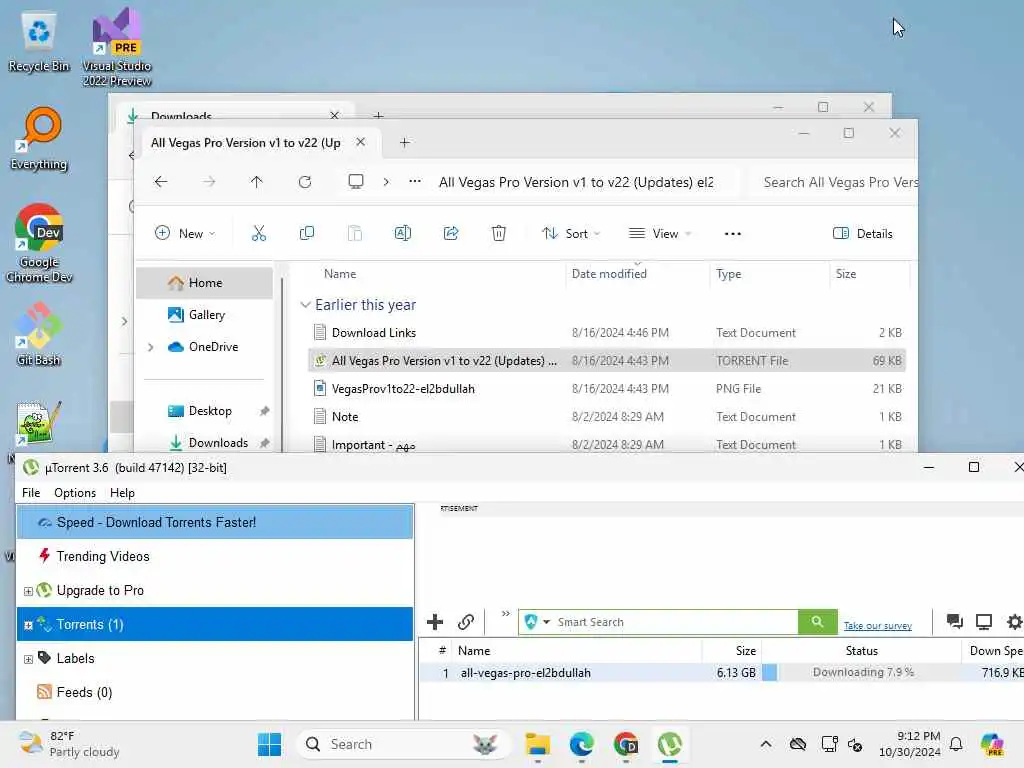The image size is (1024, 768).
Task: Open search provider dropdown in Smart Search
Action: [x=547, y=622]
